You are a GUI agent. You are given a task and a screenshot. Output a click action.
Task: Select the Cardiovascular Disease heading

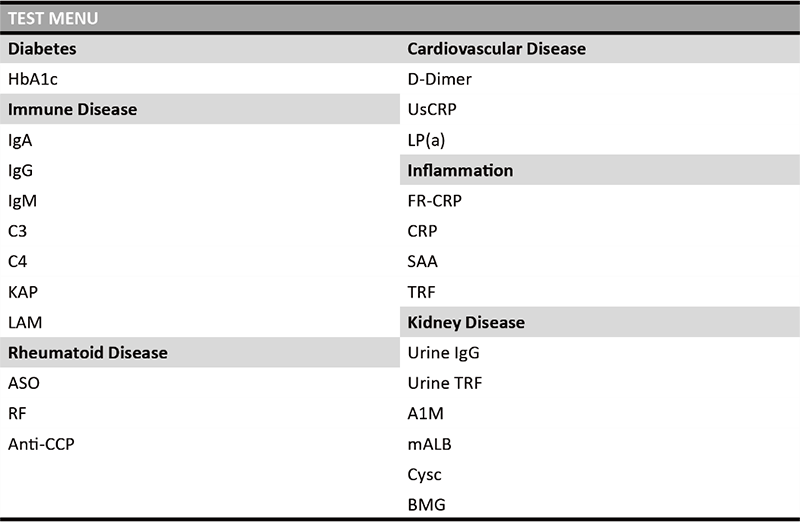496,48
